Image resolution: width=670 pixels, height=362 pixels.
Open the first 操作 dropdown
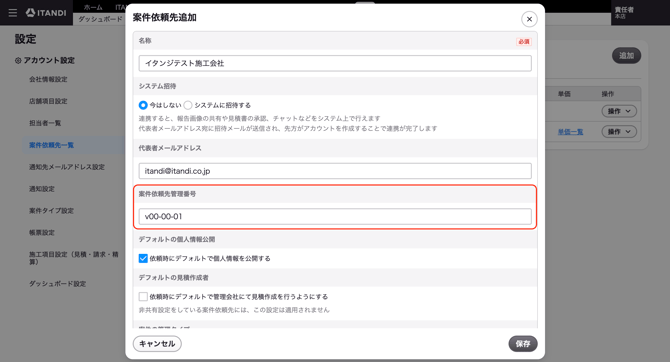pos(619,111)
